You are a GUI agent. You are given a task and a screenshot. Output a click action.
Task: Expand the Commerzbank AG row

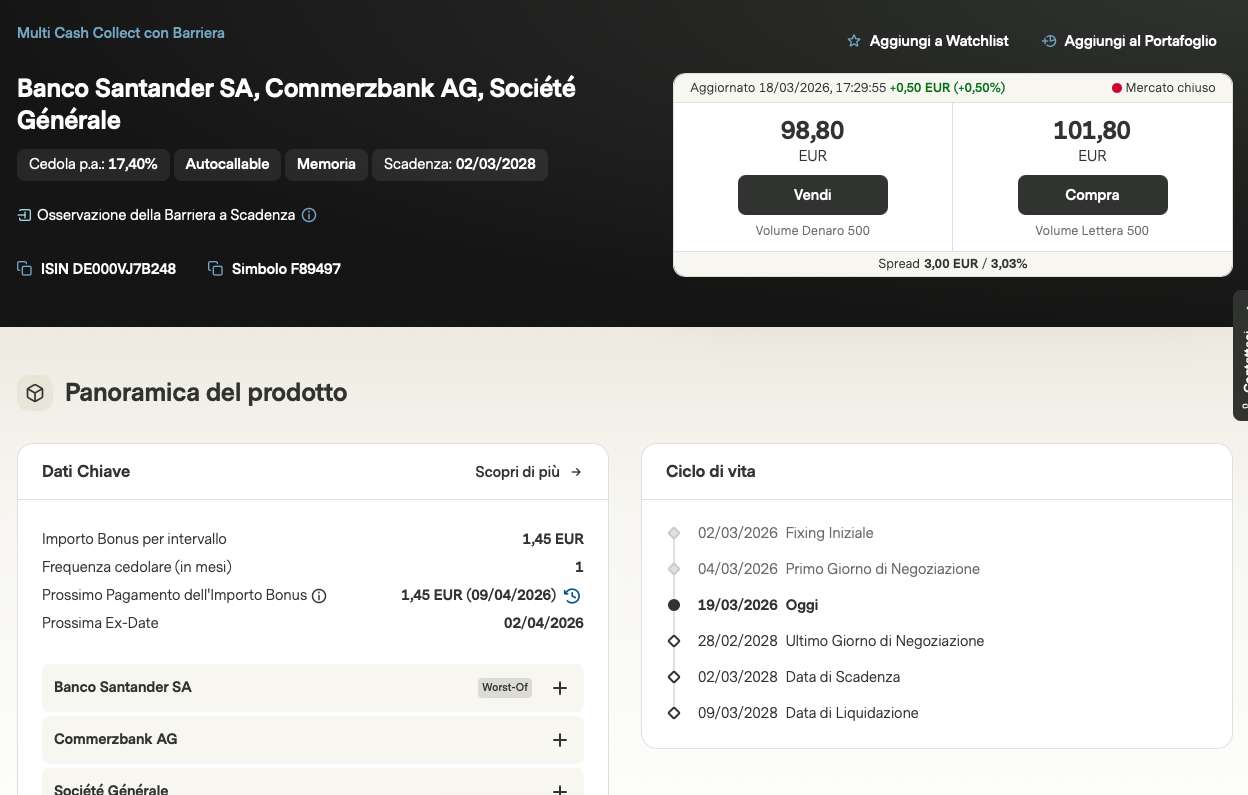tap(560, 740)
